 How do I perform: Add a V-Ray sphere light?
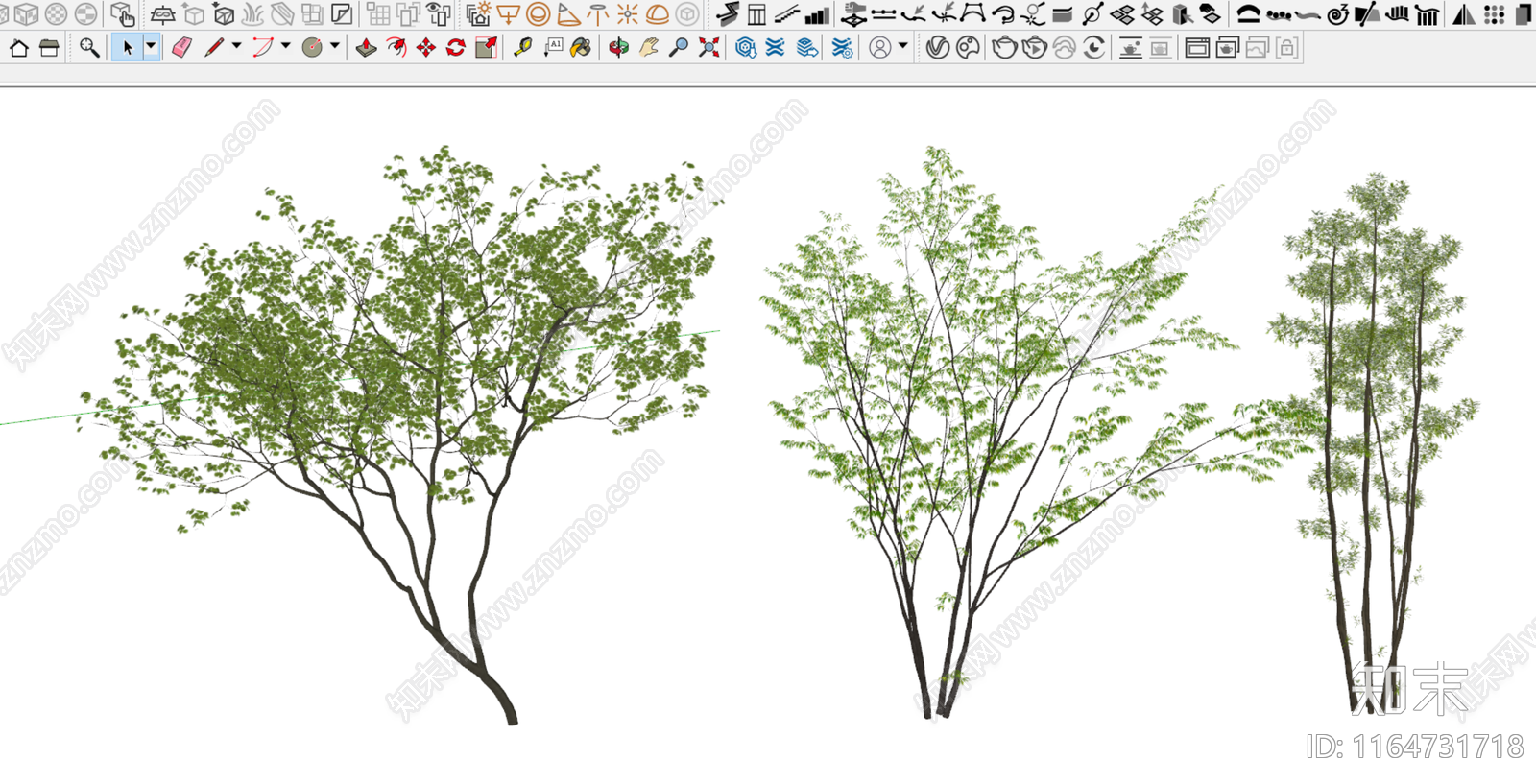point(539,14)
